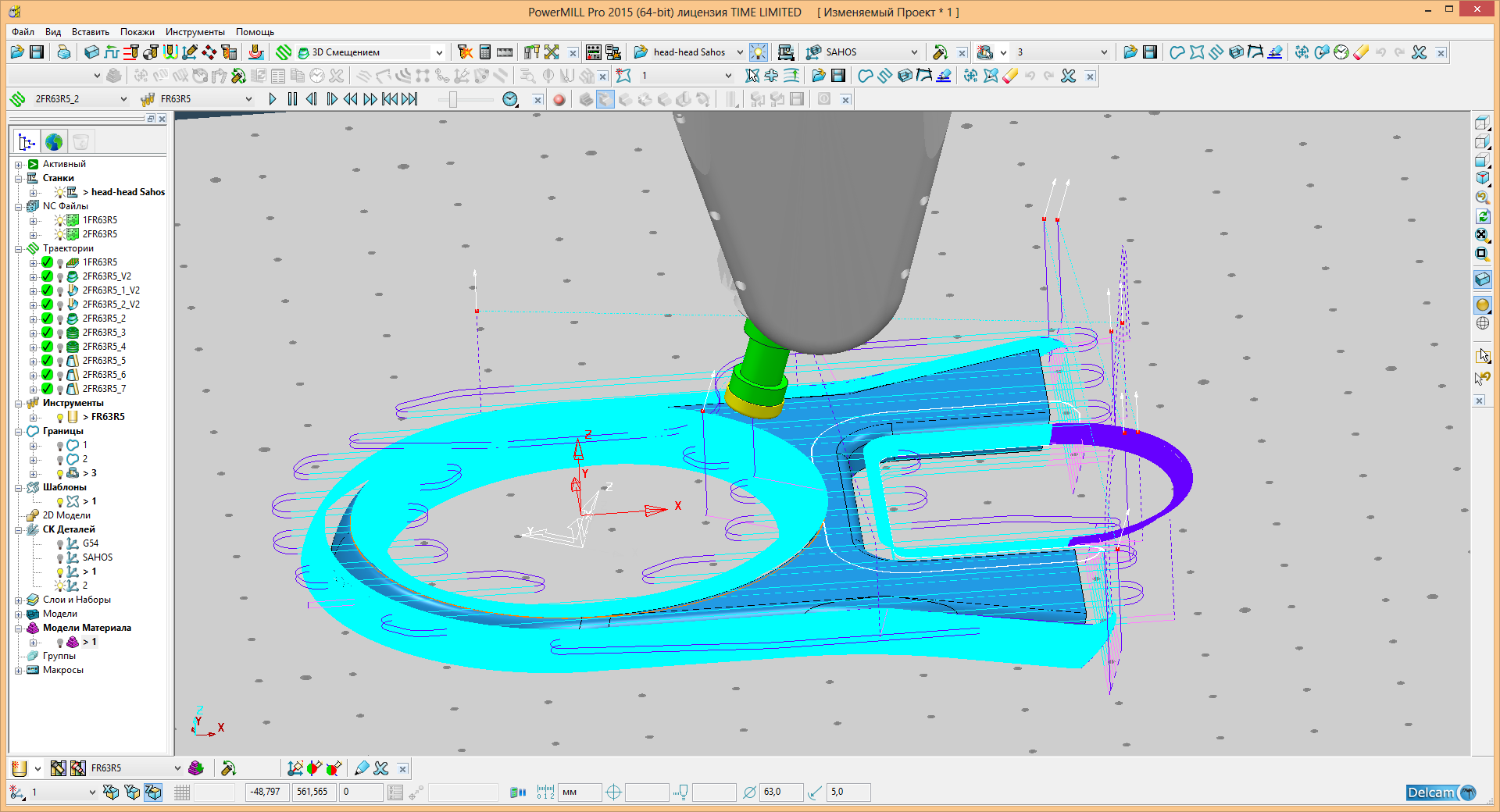Click the tip radius 5,0 field
The height and width of the screenshot is (812, 1500).
pos(848,792)
